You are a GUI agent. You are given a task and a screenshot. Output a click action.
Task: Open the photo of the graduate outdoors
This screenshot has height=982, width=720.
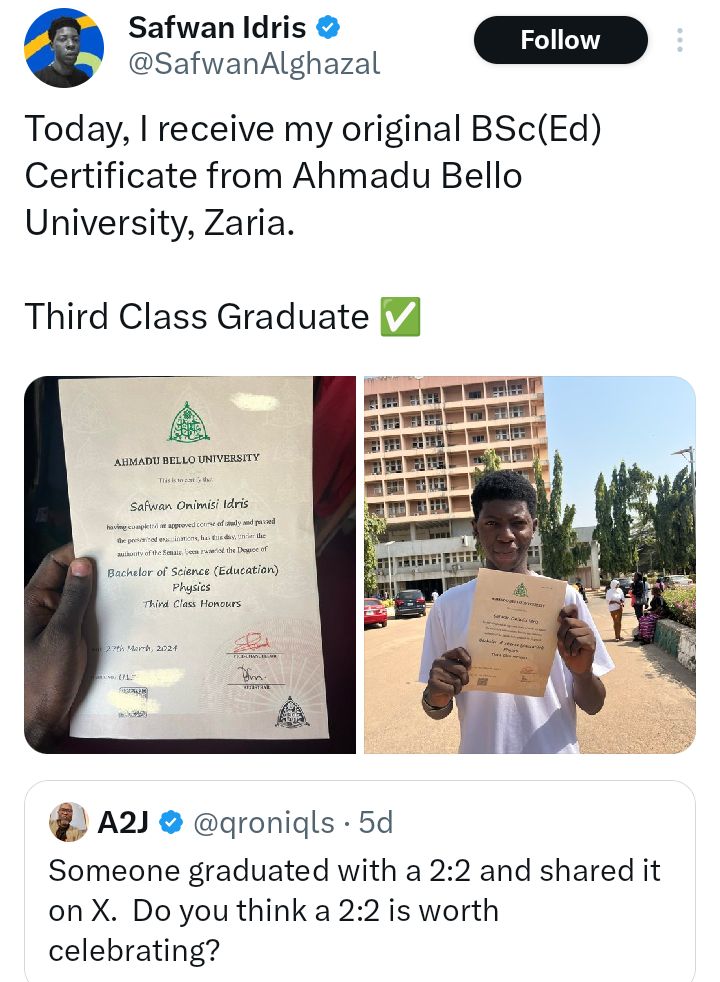click(529, 563)
